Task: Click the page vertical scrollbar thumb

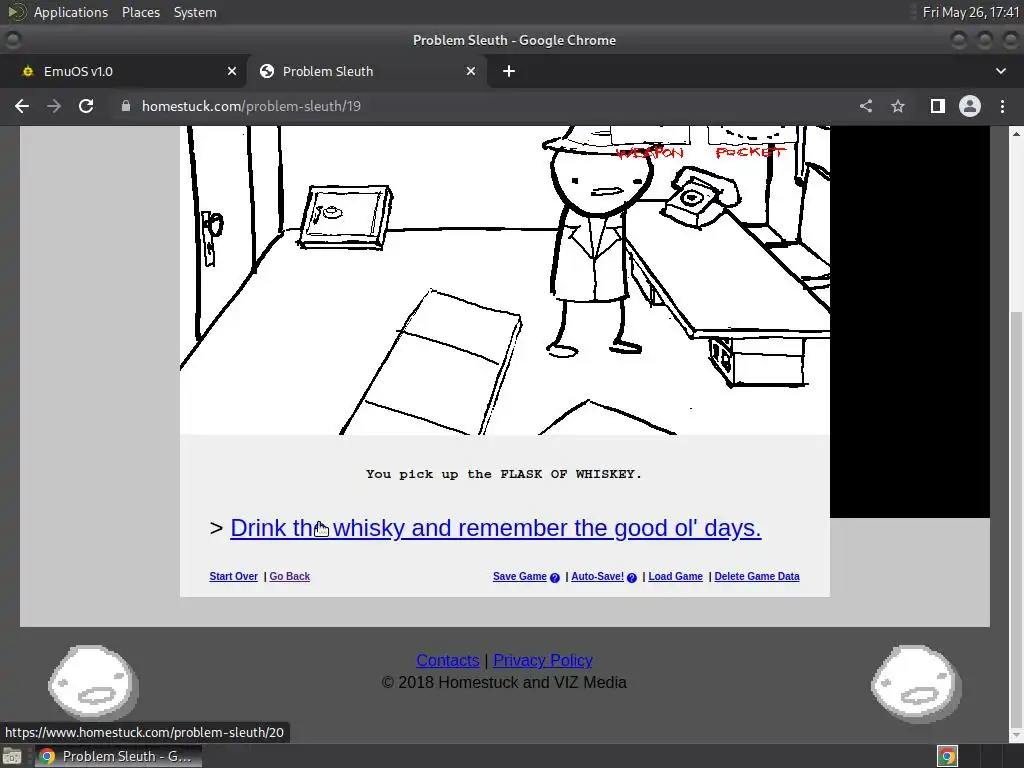Action: pos(1016,519)
